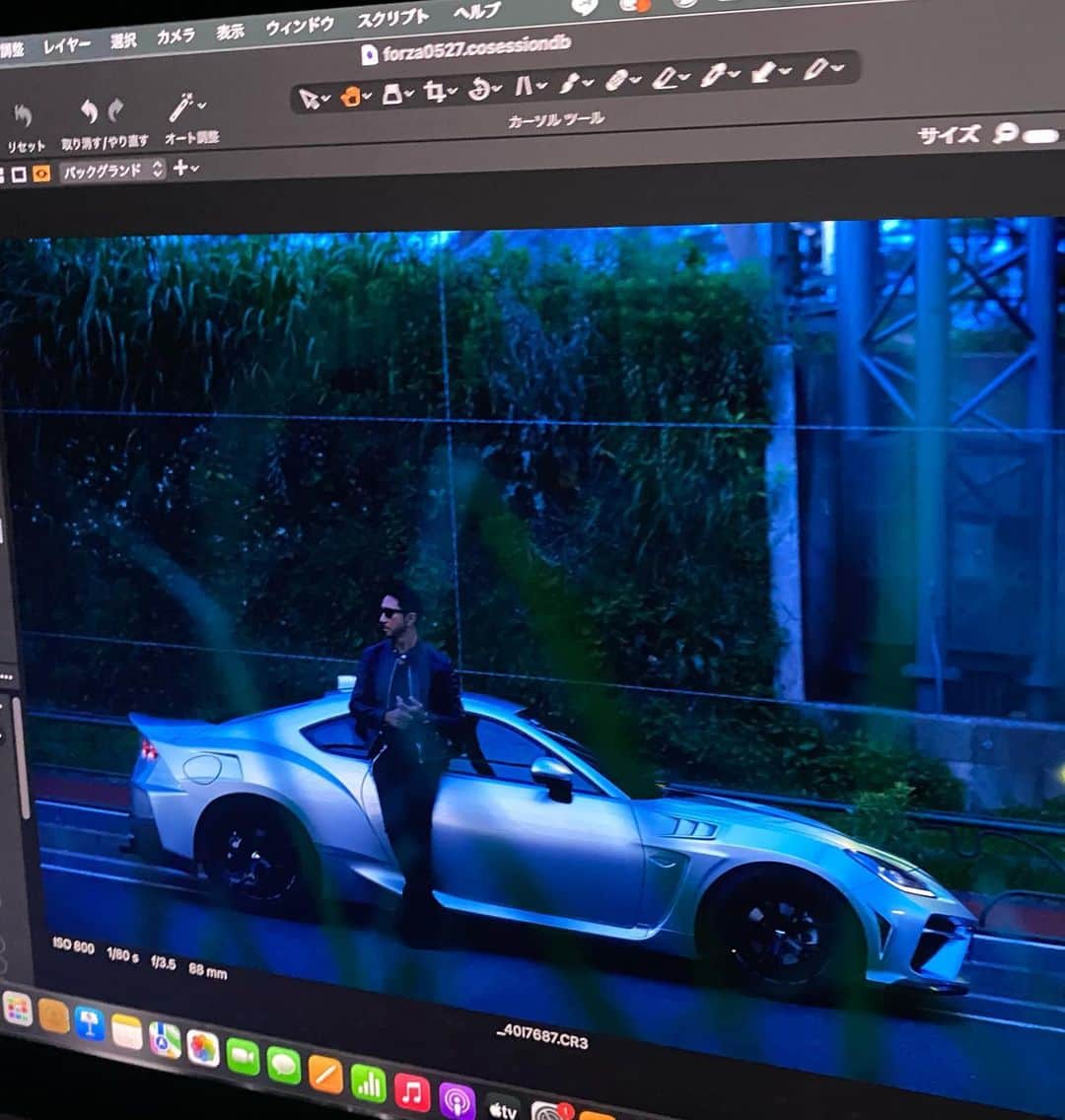Click the _4017687.CR3 file name
Image resolution: width=1065 pixels, height=1120 pixels.
[x=543, y=1036]
